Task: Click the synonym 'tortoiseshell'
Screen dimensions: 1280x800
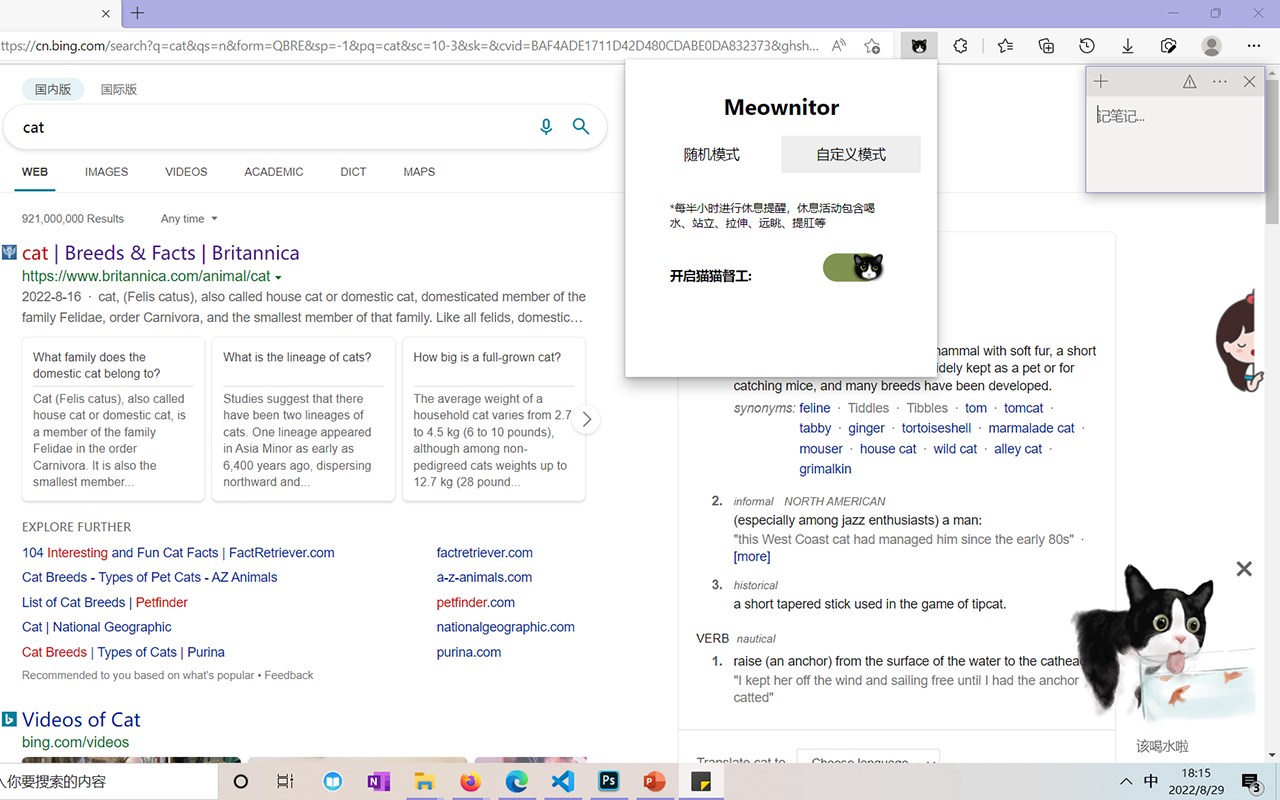Action: 936,428
